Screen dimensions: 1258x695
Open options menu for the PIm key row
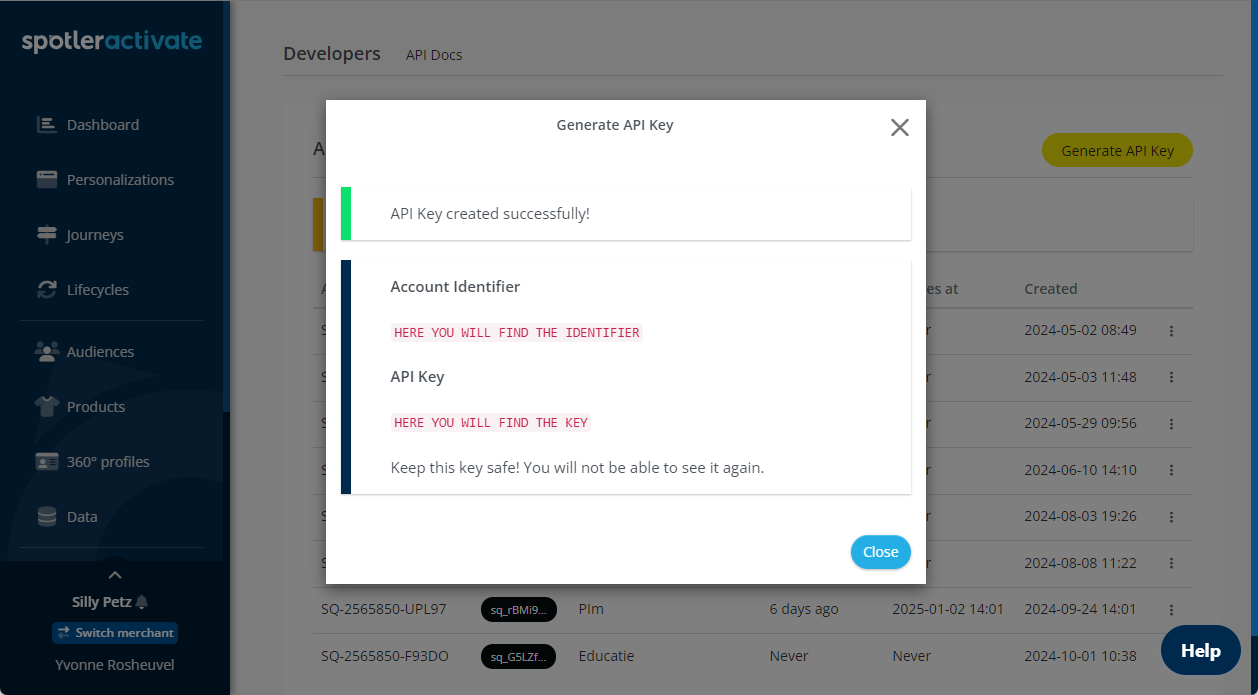click(x=1171, y=610)
